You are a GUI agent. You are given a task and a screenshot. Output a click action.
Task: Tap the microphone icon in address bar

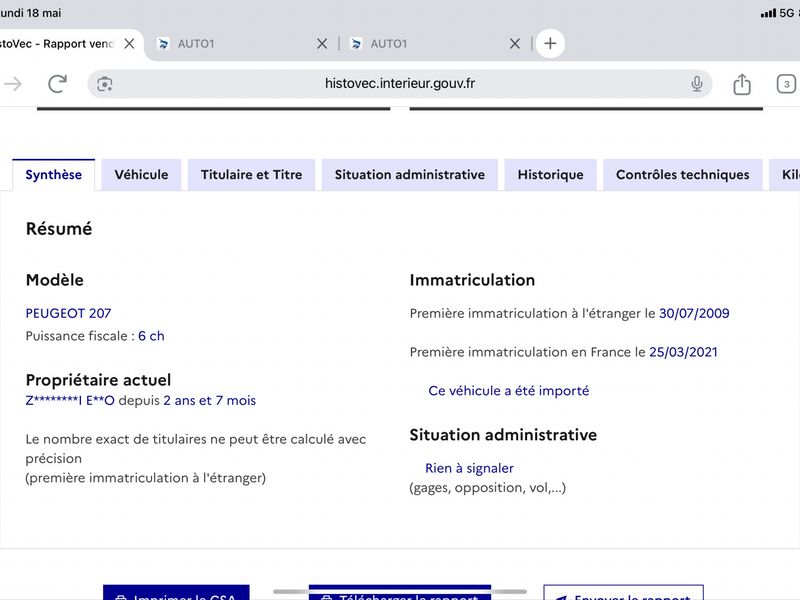click(x=696, y=84)
